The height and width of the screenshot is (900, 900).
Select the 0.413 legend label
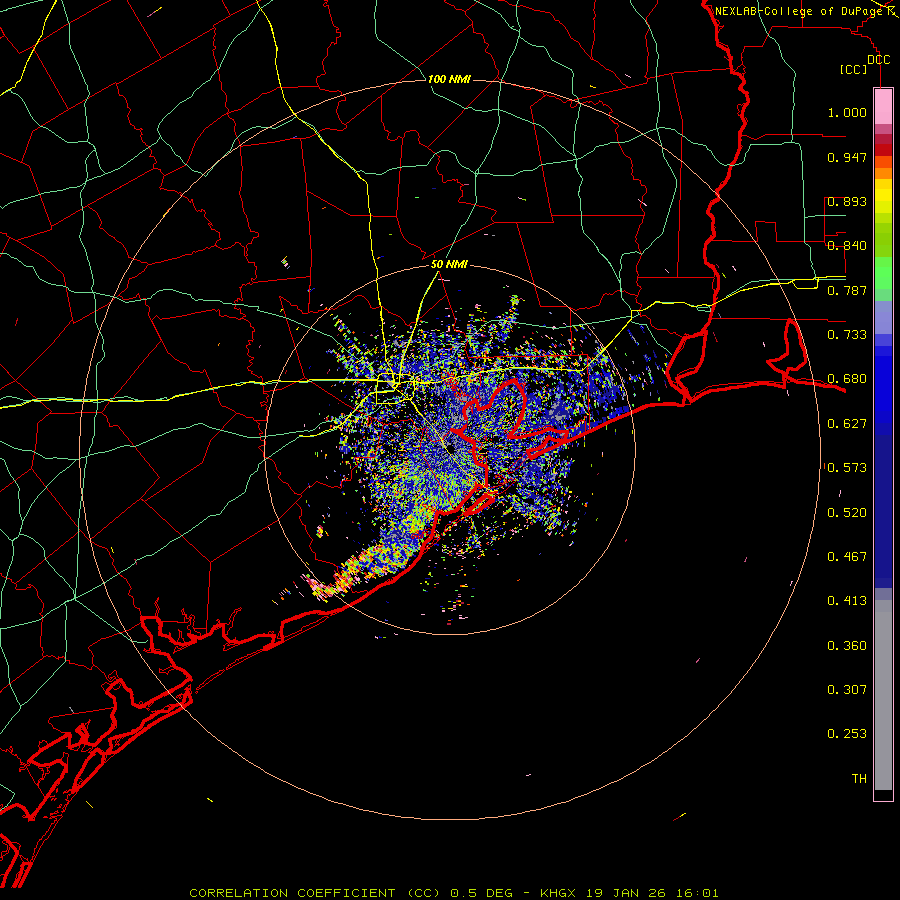847,601
